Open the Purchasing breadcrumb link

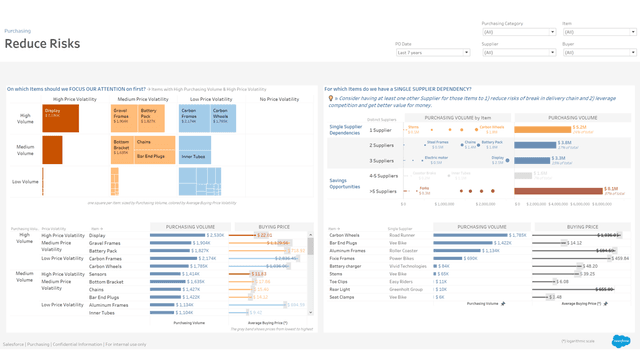click(18, 31)
